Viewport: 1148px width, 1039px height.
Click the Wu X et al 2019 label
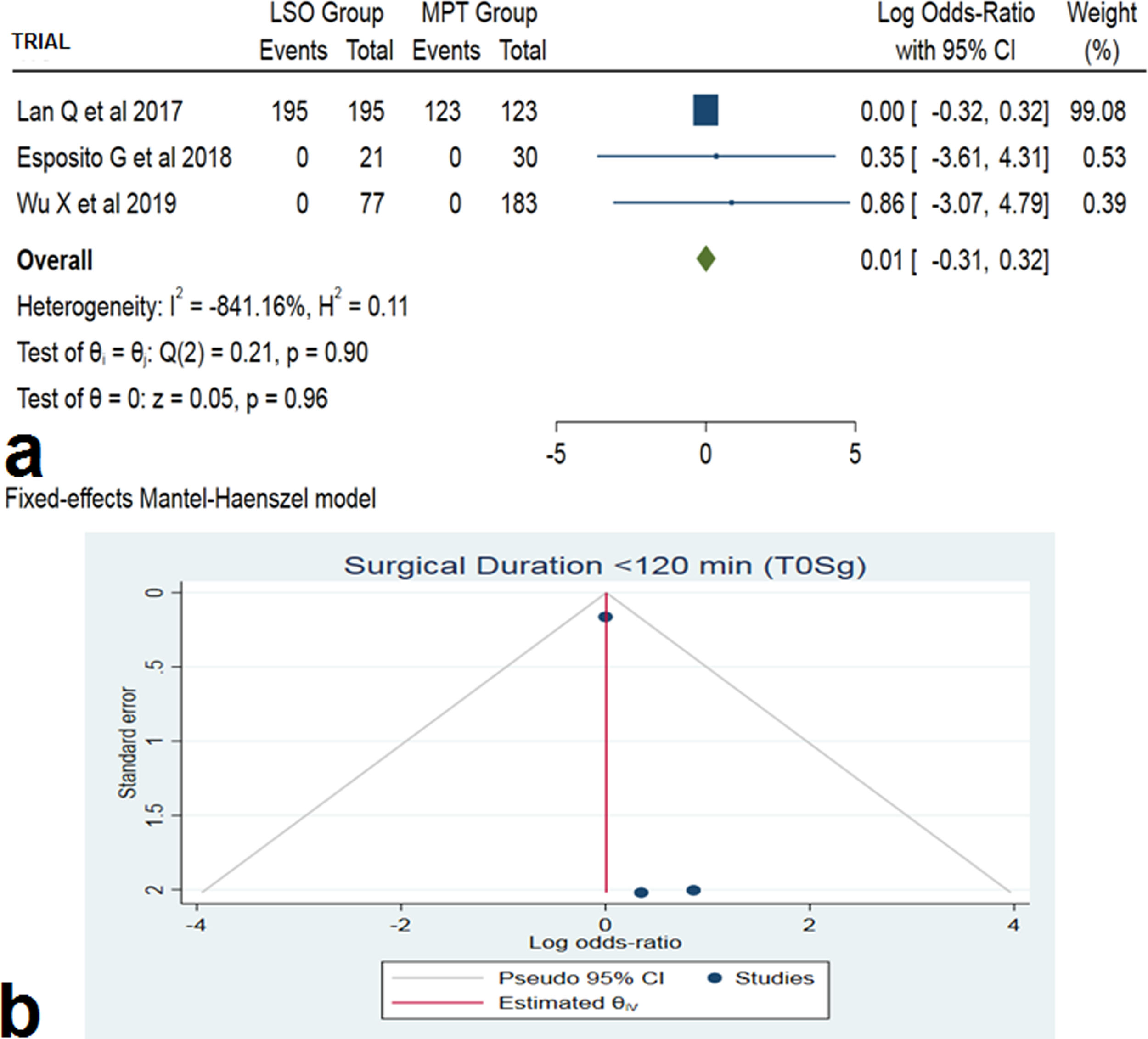point(97,204)
